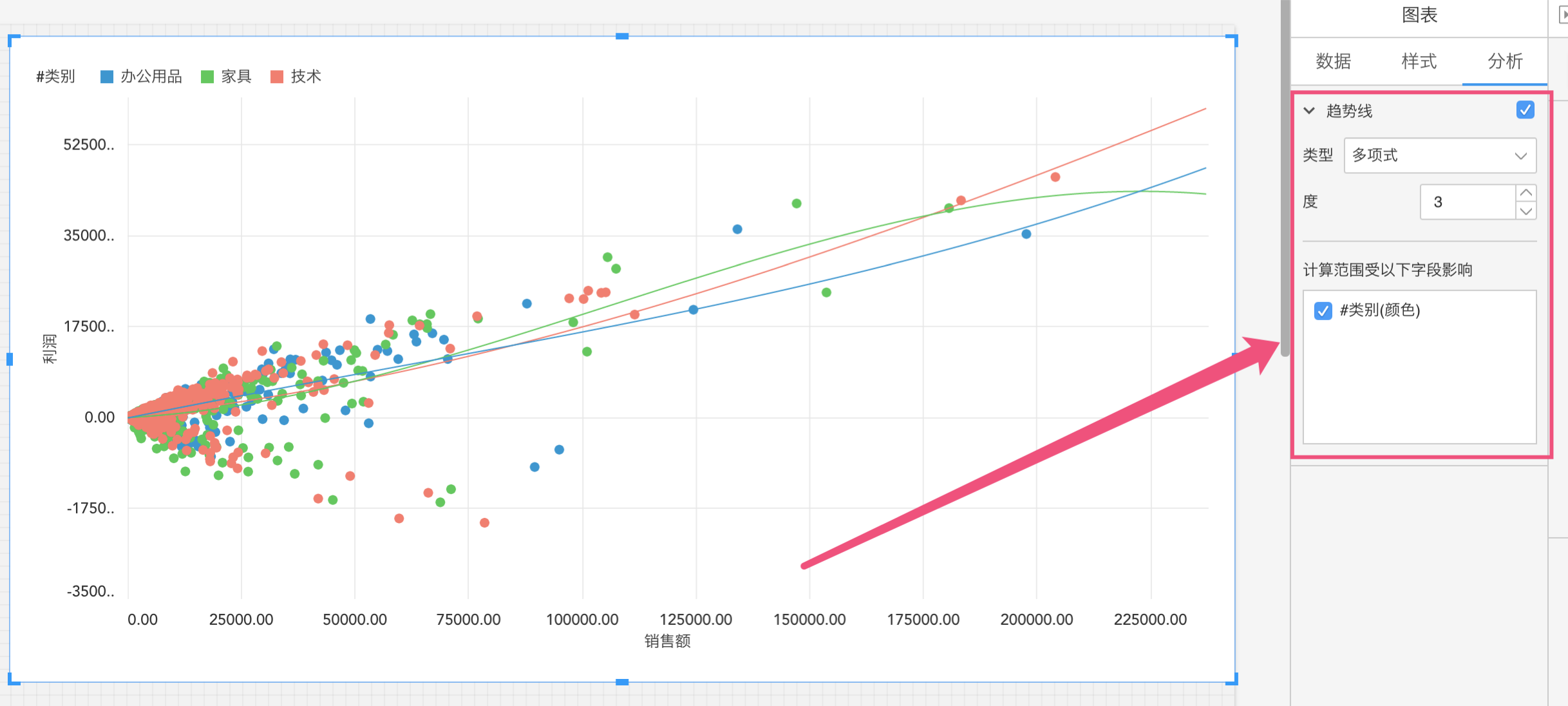Select the 分析 tab
The height and width of the screenshot is (706, 1568).
coord(1504,61)
